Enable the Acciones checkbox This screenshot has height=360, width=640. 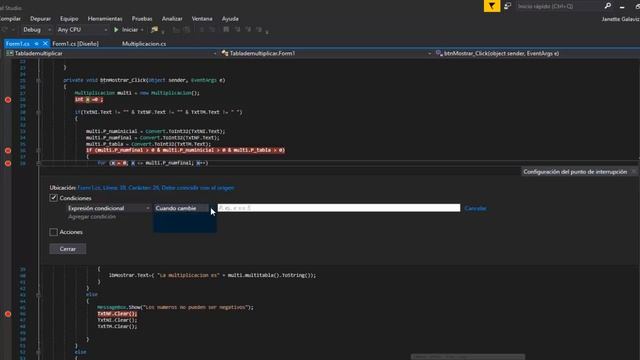tap(53, 232)
